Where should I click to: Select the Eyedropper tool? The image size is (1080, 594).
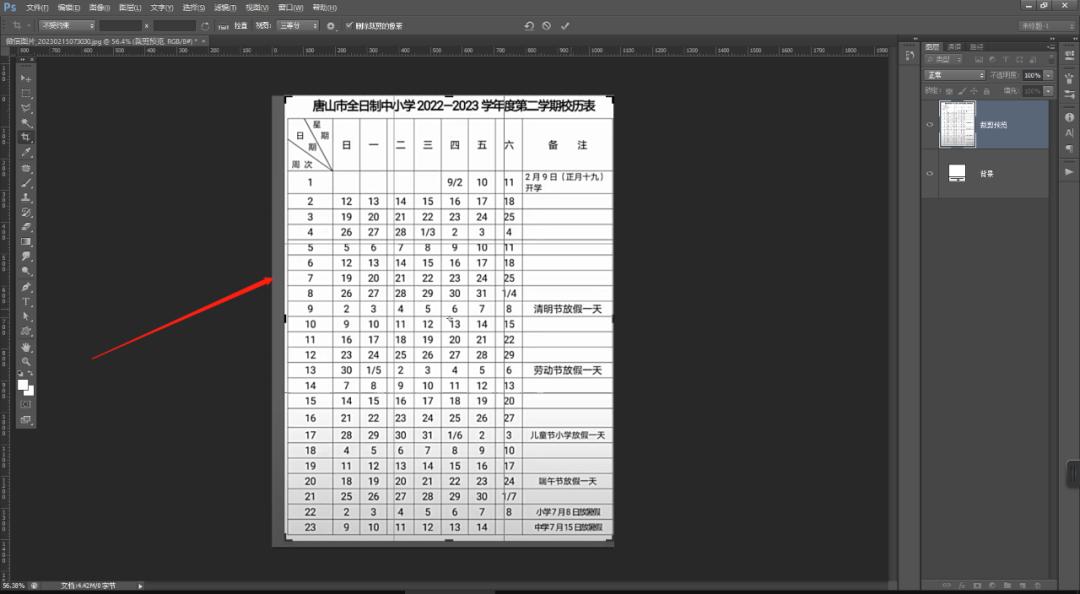26,153
